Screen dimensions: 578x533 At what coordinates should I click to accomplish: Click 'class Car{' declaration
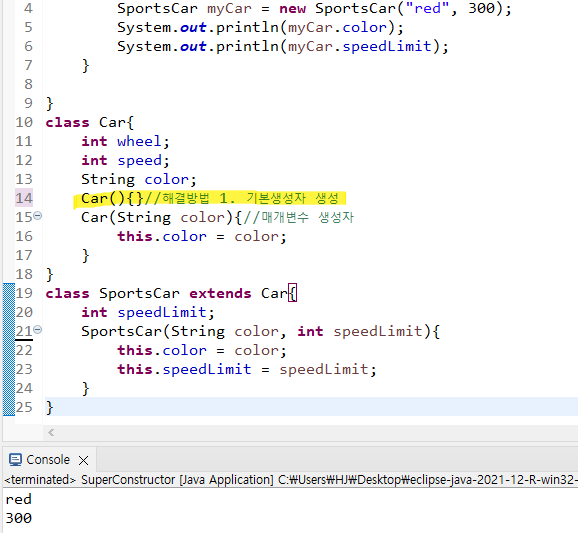pos(90,122)
